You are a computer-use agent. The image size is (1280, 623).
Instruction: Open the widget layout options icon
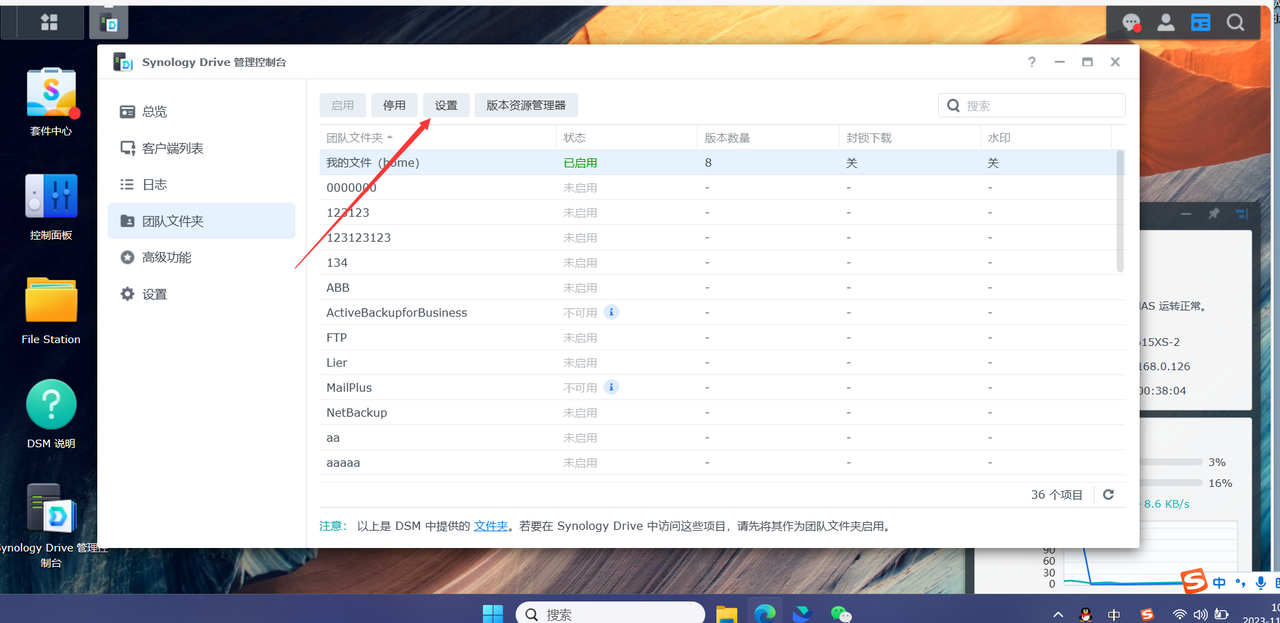tap(1242, 214)
